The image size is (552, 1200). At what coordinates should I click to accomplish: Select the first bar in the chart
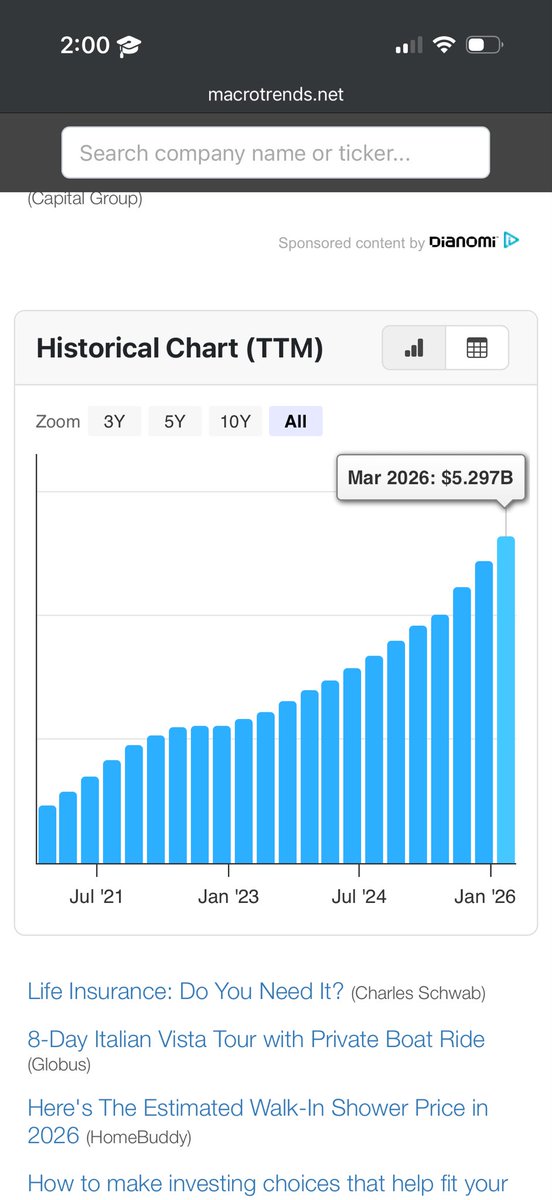(47, 834)
